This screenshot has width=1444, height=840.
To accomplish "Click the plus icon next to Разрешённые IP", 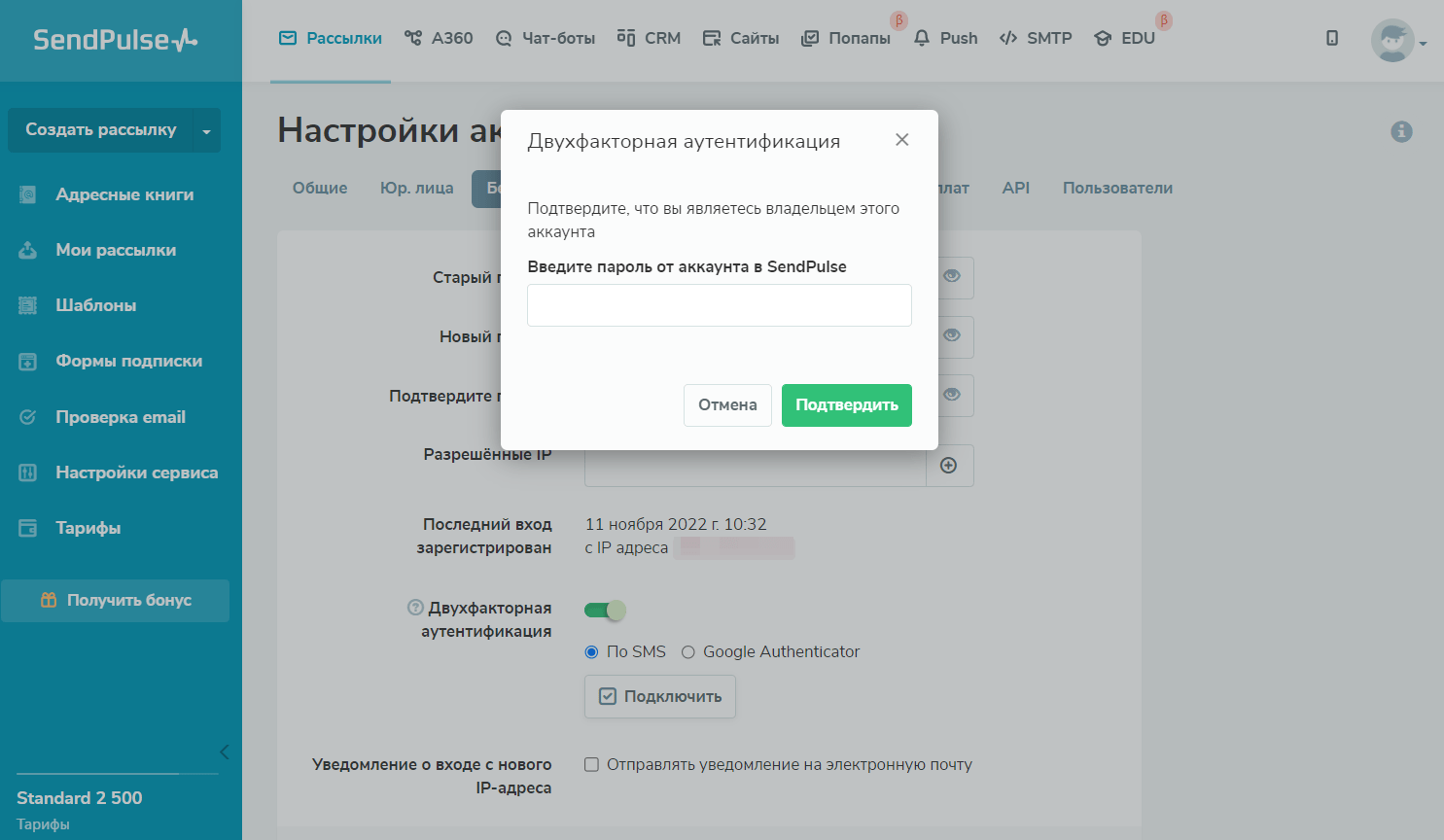I will click(x=949, y=466).
